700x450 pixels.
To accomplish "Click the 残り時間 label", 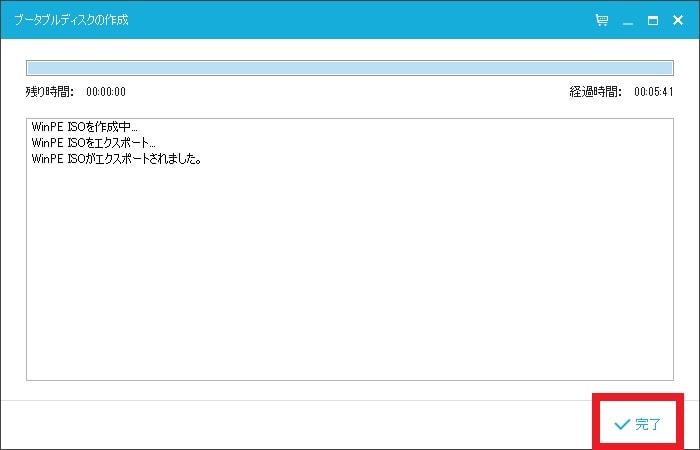I will 50,92.
